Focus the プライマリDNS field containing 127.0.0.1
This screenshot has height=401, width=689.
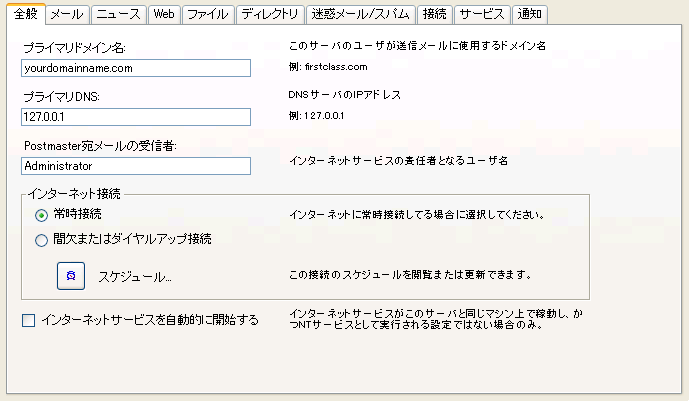(135, 117)
